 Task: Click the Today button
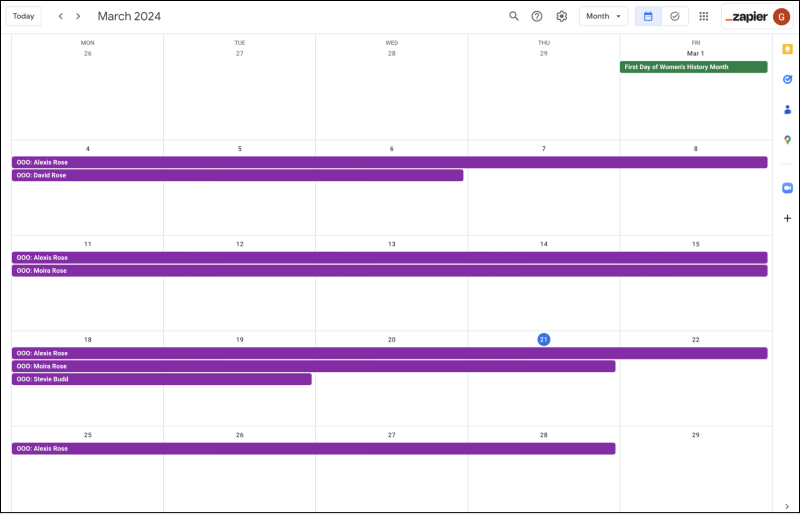(23, 16)
